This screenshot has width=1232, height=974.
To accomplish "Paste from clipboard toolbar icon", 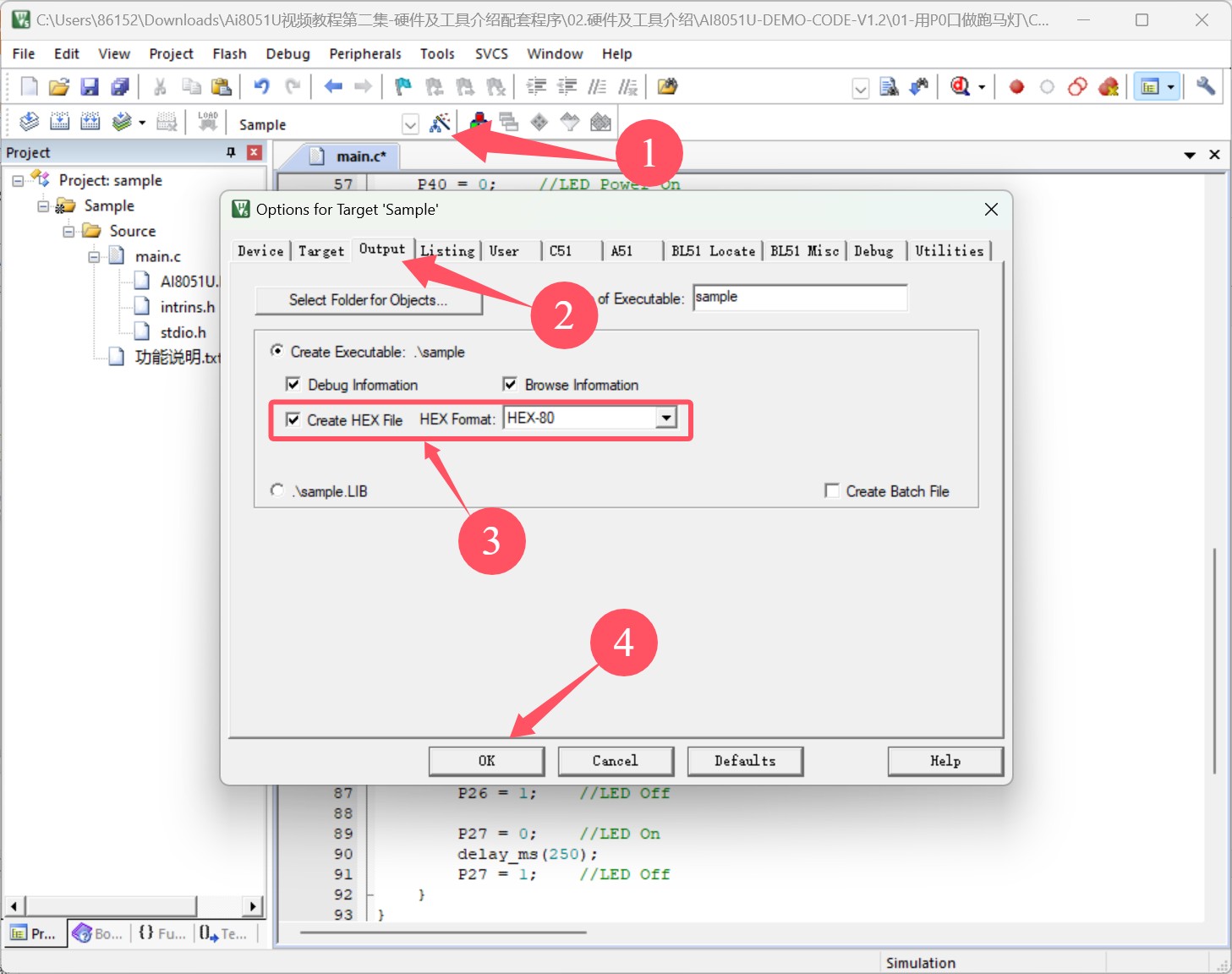I will 222,86.
